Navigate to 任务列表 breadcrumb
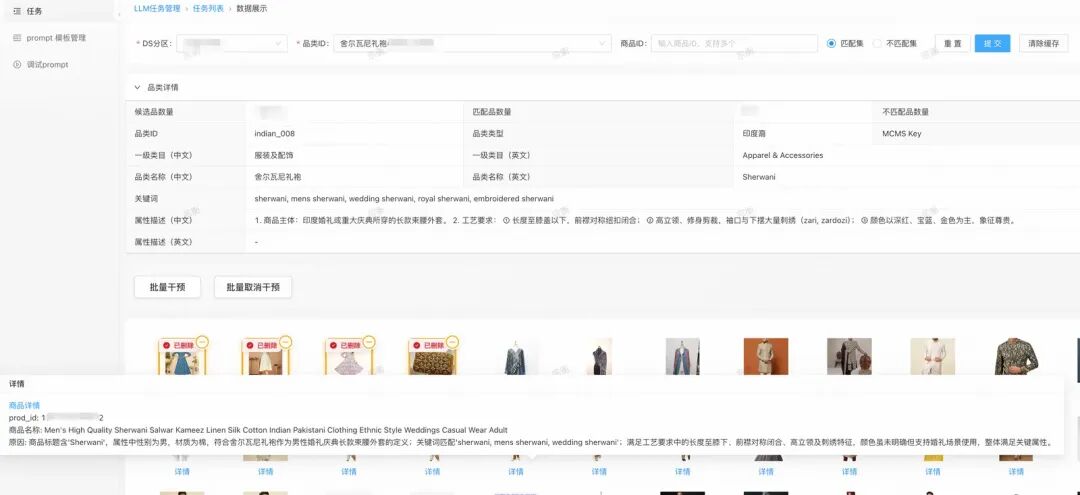This screenshot has height=495, width=1080. pyautogui.click(x=209, y=9)
